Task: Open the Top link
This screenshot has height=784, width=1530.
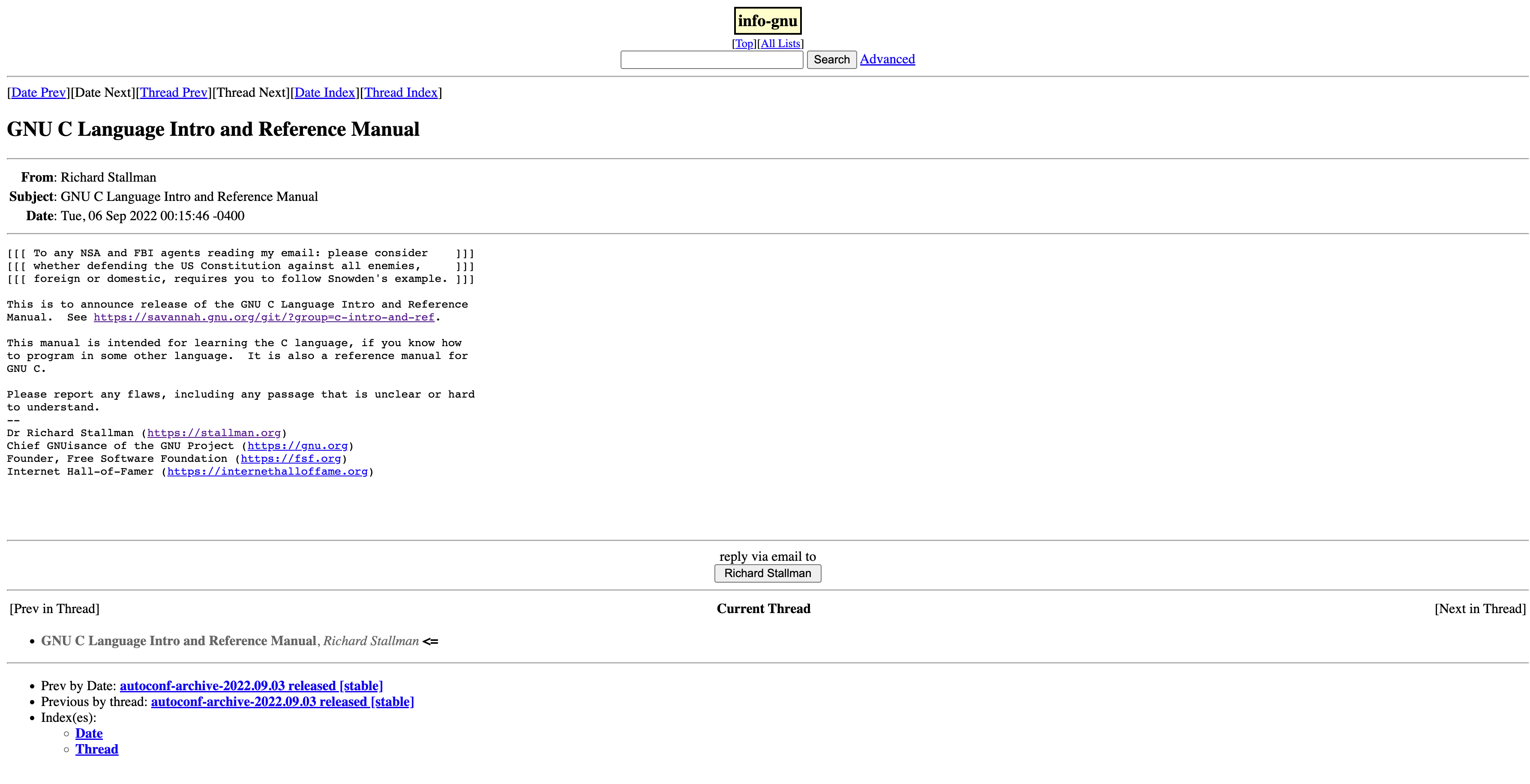Action: pyautogui.click(x=744, y=43)
